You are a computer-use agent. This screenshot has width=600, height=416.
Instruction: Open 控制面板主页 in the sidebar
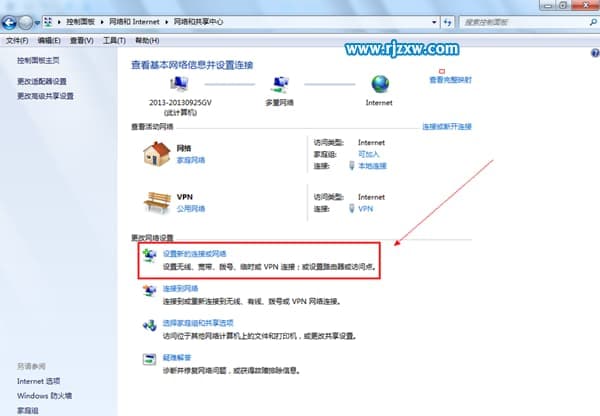[38, 60]
